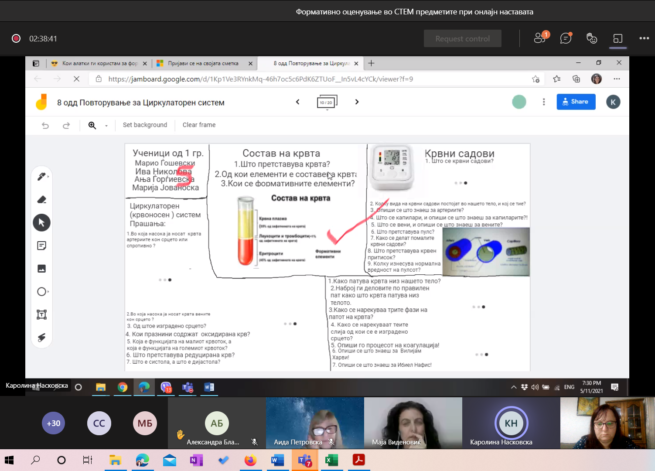Select the Eraser tool in Jamboard
The width and height of the screenshot is (655, 471).
coord(41,200)
